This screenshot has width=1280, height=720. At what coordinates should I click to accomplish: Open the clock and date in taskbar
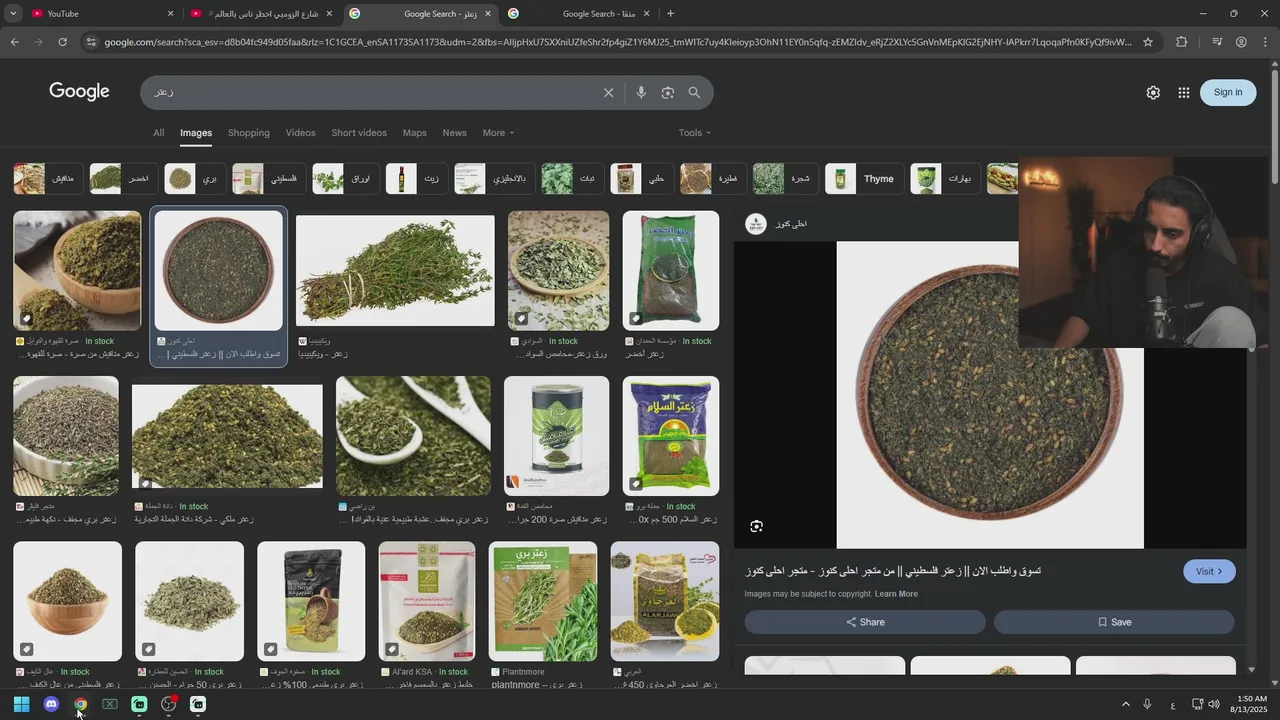(1251, 704)
